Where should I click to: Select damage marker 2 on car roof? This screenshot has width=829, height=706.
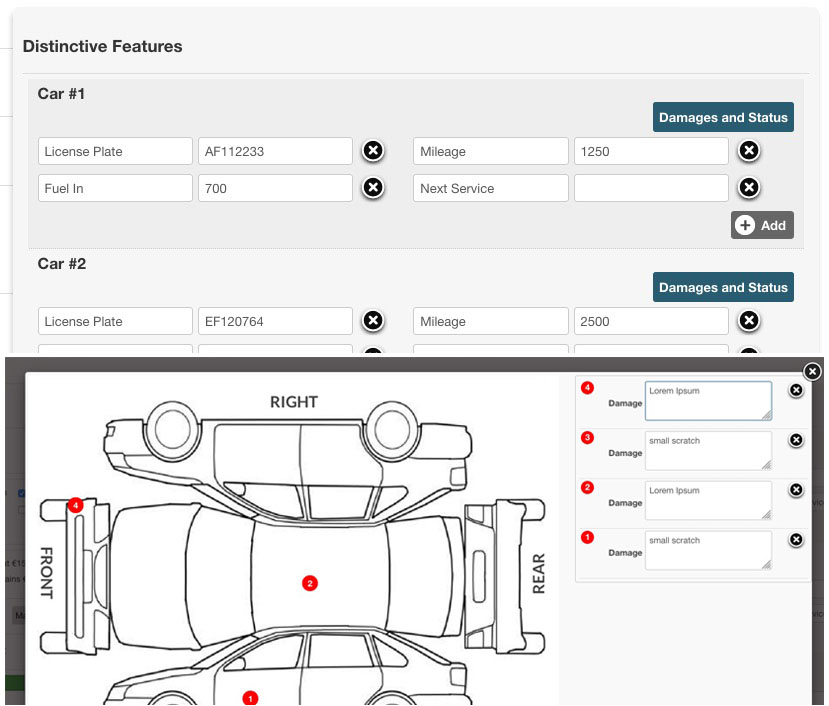coord(310,583)
